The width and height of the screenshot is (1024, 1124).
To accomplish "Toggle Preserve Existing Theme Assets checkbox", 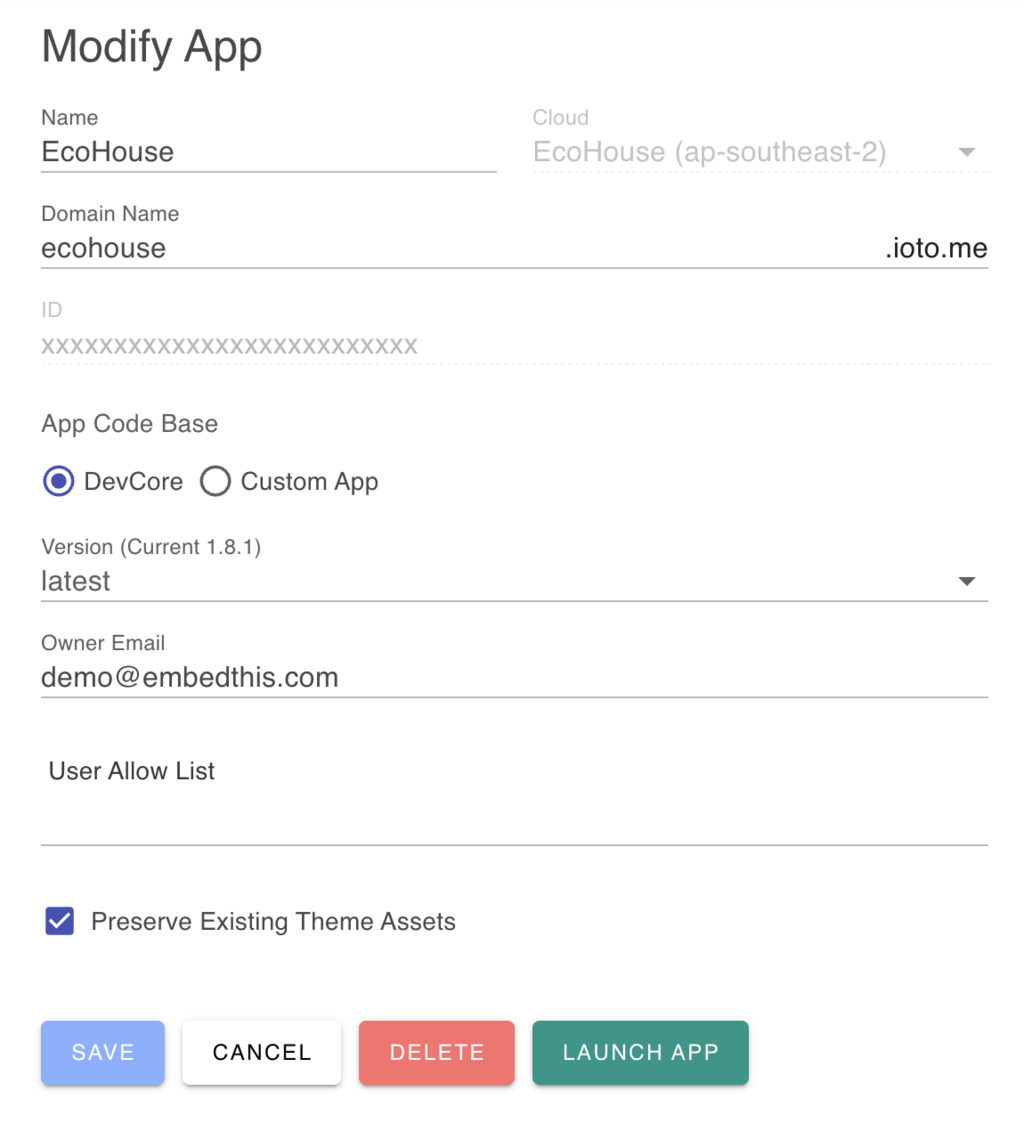I will [60, 921].
